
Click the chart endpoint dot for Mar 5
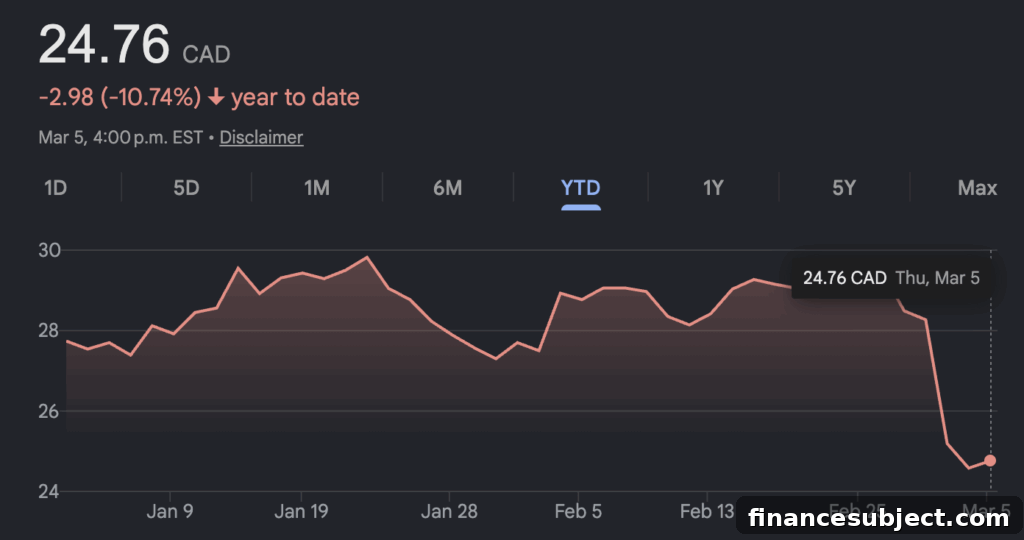click(990, 461)
